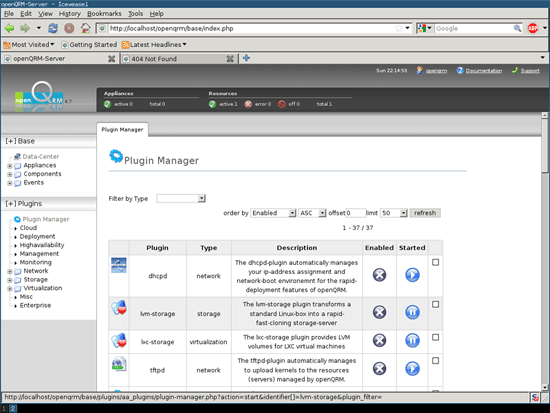The image size is (550, 413).
Task: Click the lvm-storage pause icon in Started column
Action: coord(412,312)
